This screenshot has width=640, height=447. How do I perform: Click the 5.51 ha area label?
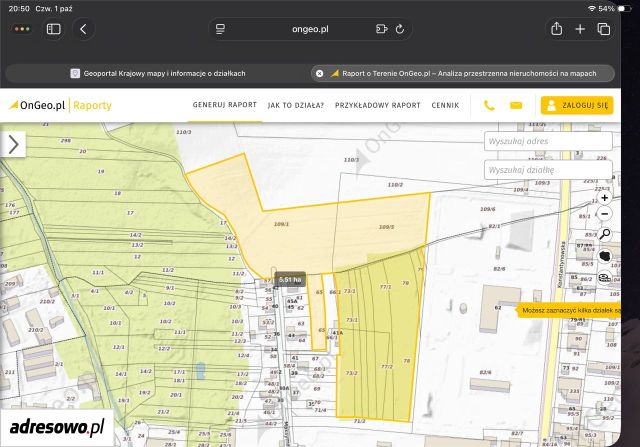coord(290,280)
